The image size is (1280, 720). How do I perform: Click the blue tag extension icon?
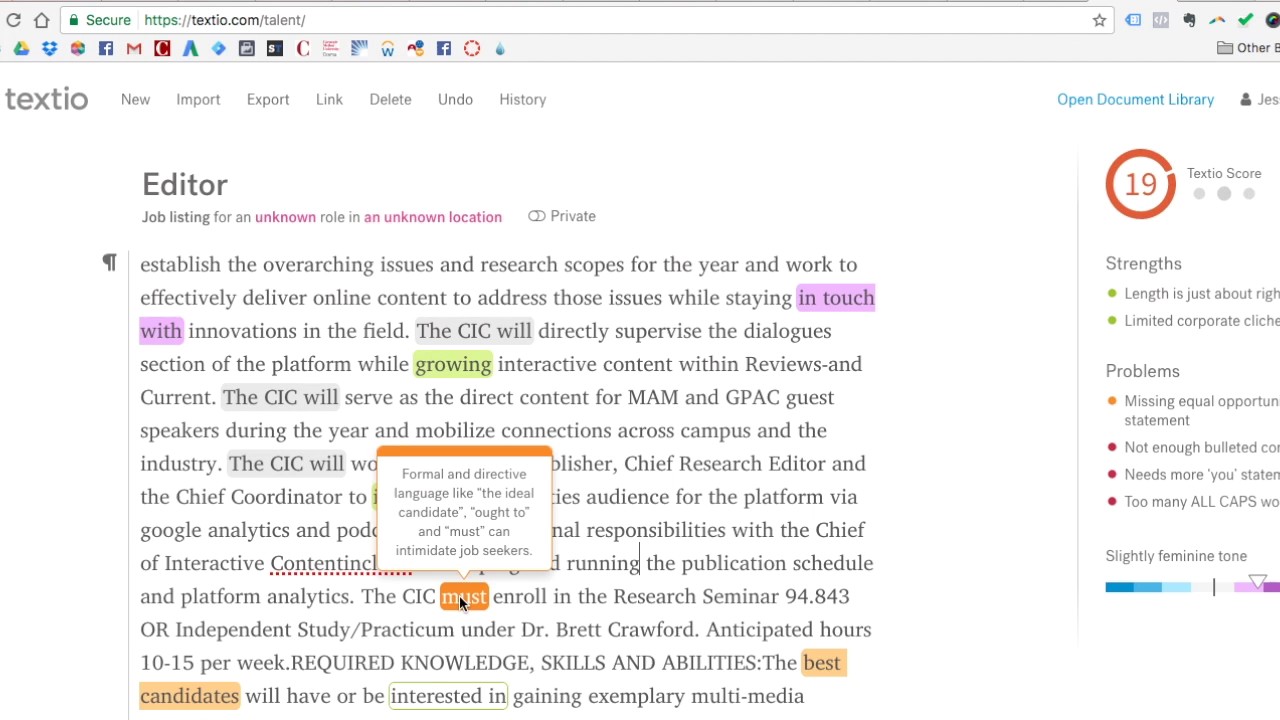point(1133,20)
